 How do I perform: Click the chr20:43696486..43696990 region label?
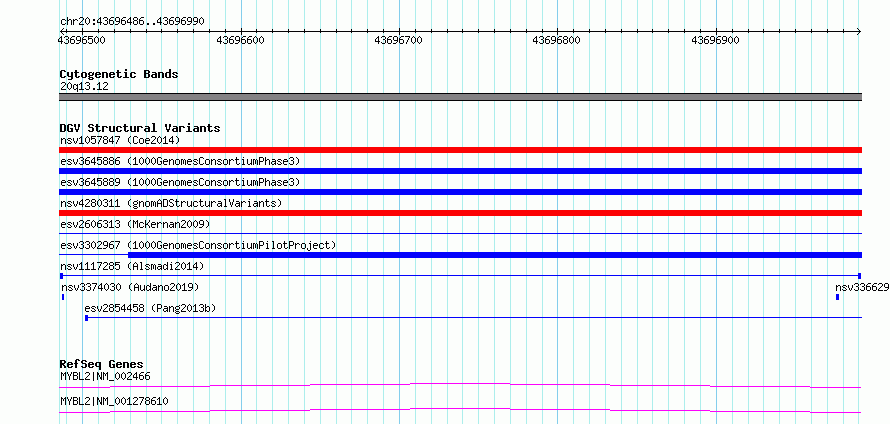[x=132, y=22]
